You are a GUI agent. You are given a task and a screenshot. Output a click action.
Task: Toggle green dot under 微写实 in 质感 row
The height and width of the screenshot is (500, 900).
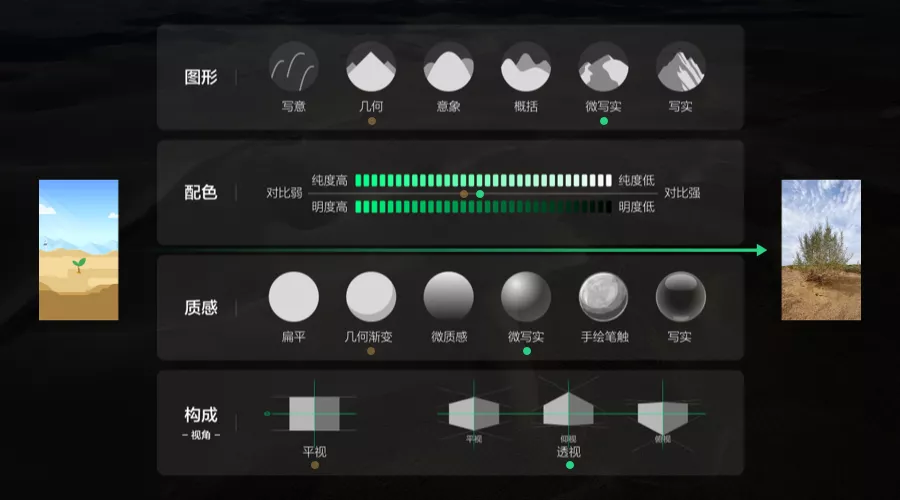527,351
